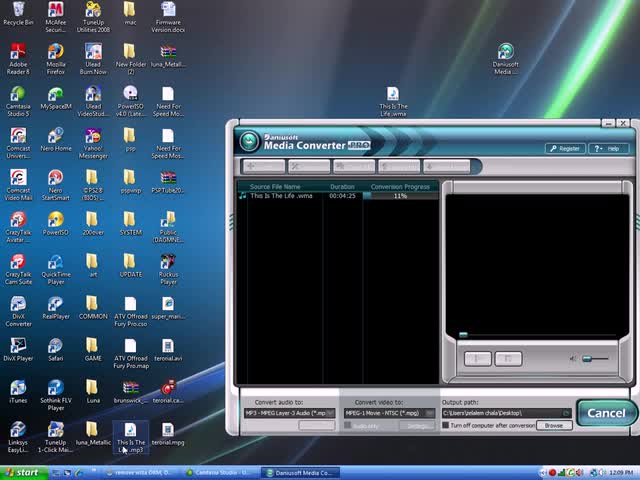Switch to the first browser taskbar window

(x=140, y=473)
